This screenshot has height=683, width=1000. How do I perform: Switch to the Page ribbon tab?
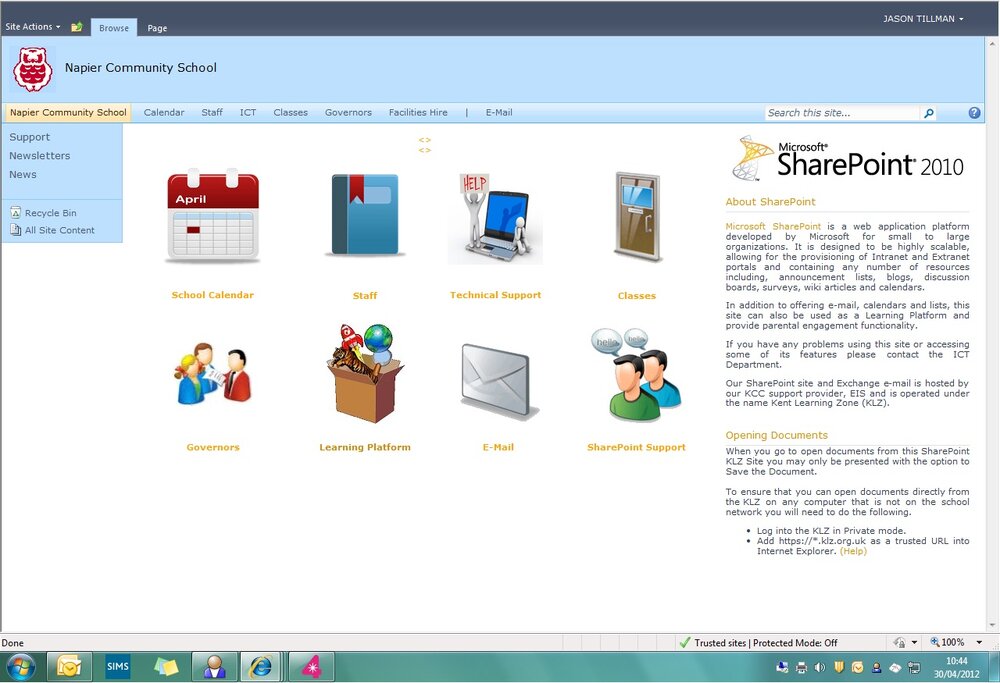157,27
